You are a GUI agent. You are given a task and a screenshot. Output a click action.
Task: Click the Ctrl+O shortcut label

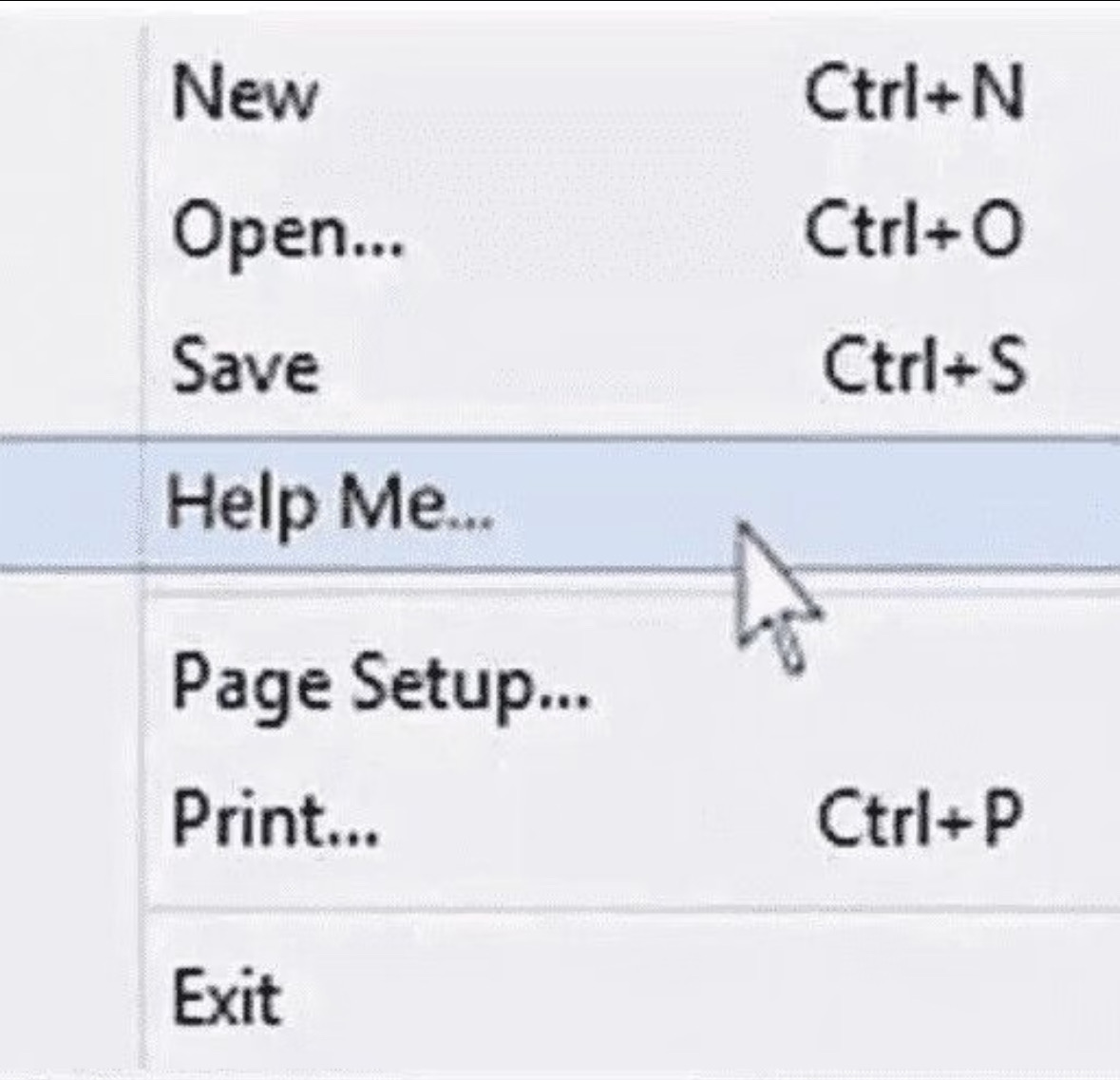pos(914,231)
